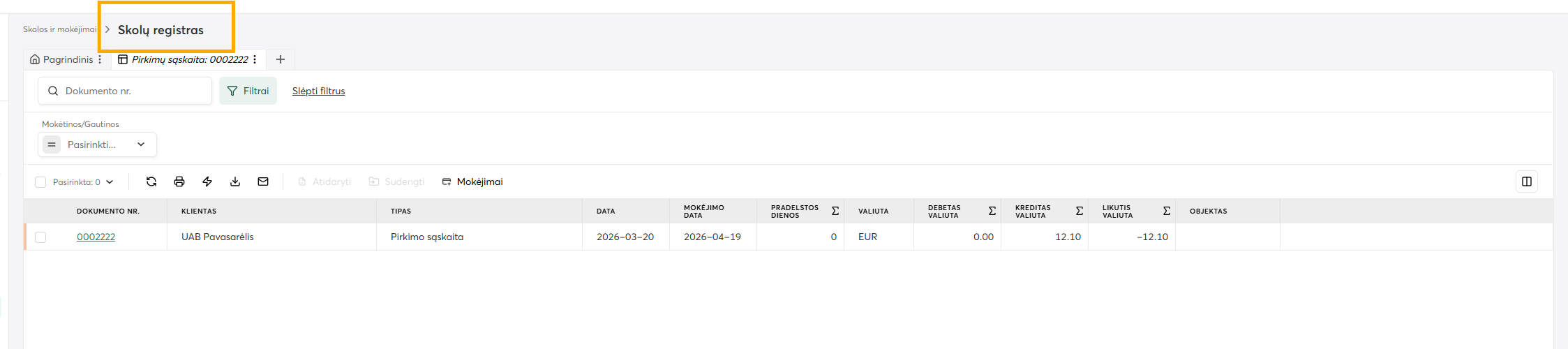This screenshot has width=1568, height=349.
Task: Click the download export icon
Action: (x=235, y=181)
